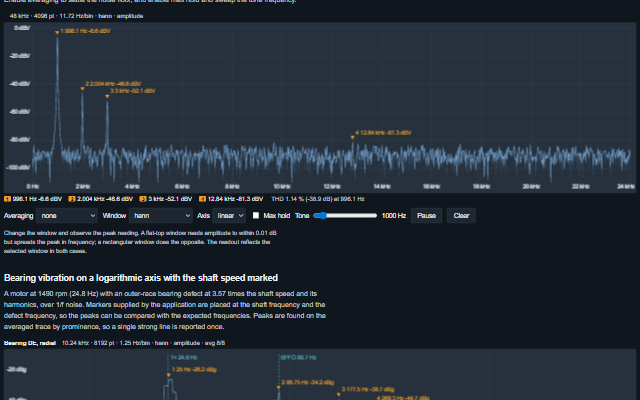Click legend badge 3 next to 3 kHz readout
Image resolution: width=640 pixels, height=400 pixels.
[143, 199]
